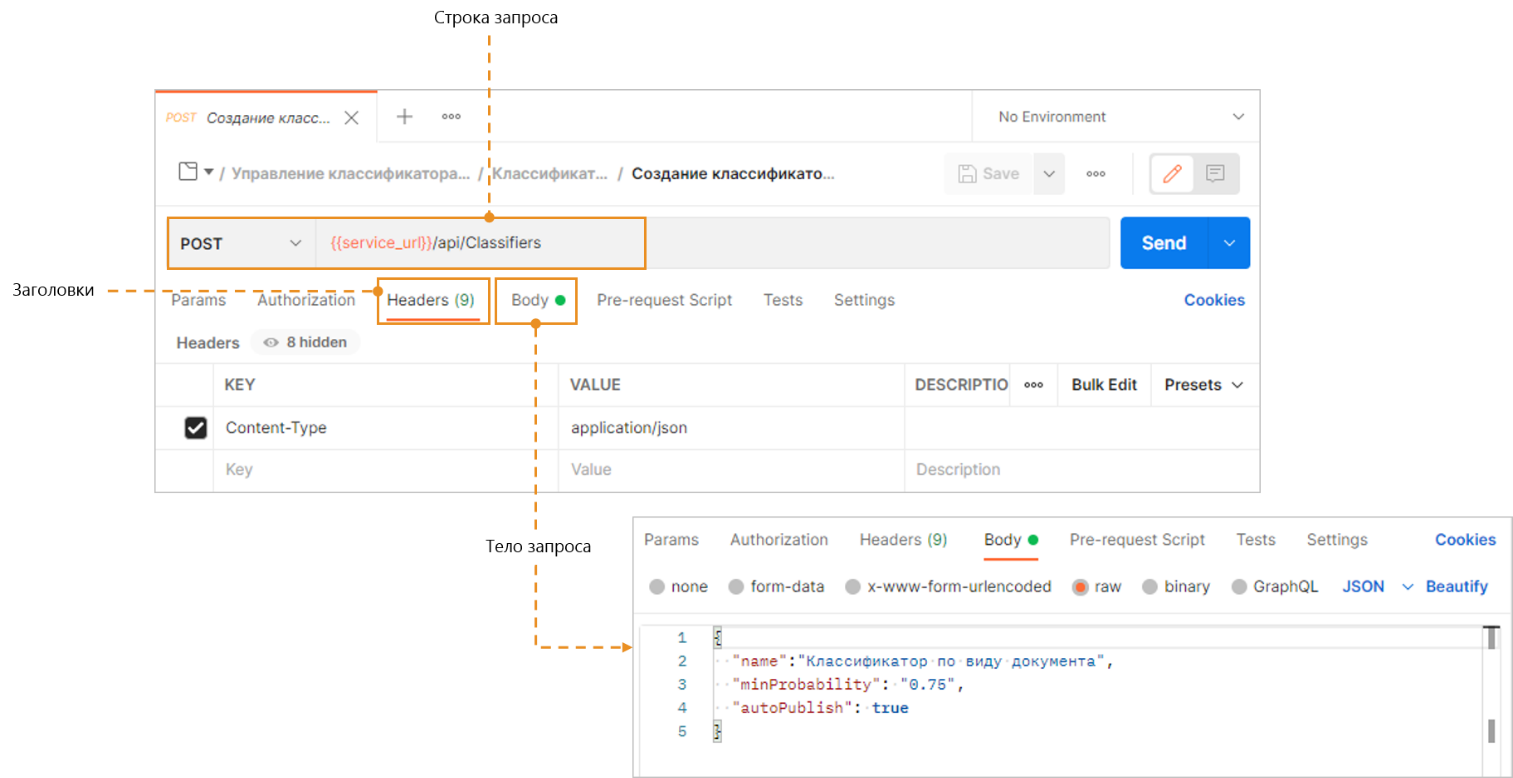Switch to the Pre-request Script tab
The image size is (1513, 778).
click(664, 300)
